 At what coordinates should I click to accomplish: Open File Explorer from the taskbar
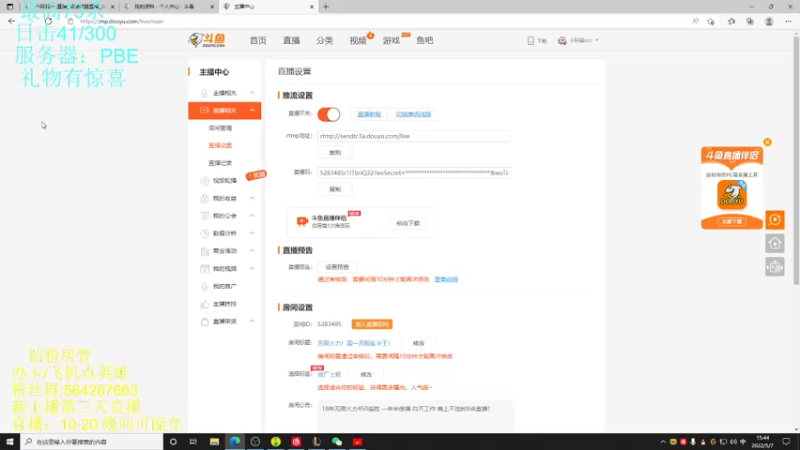pyautogui.click(x=214, y=441)
